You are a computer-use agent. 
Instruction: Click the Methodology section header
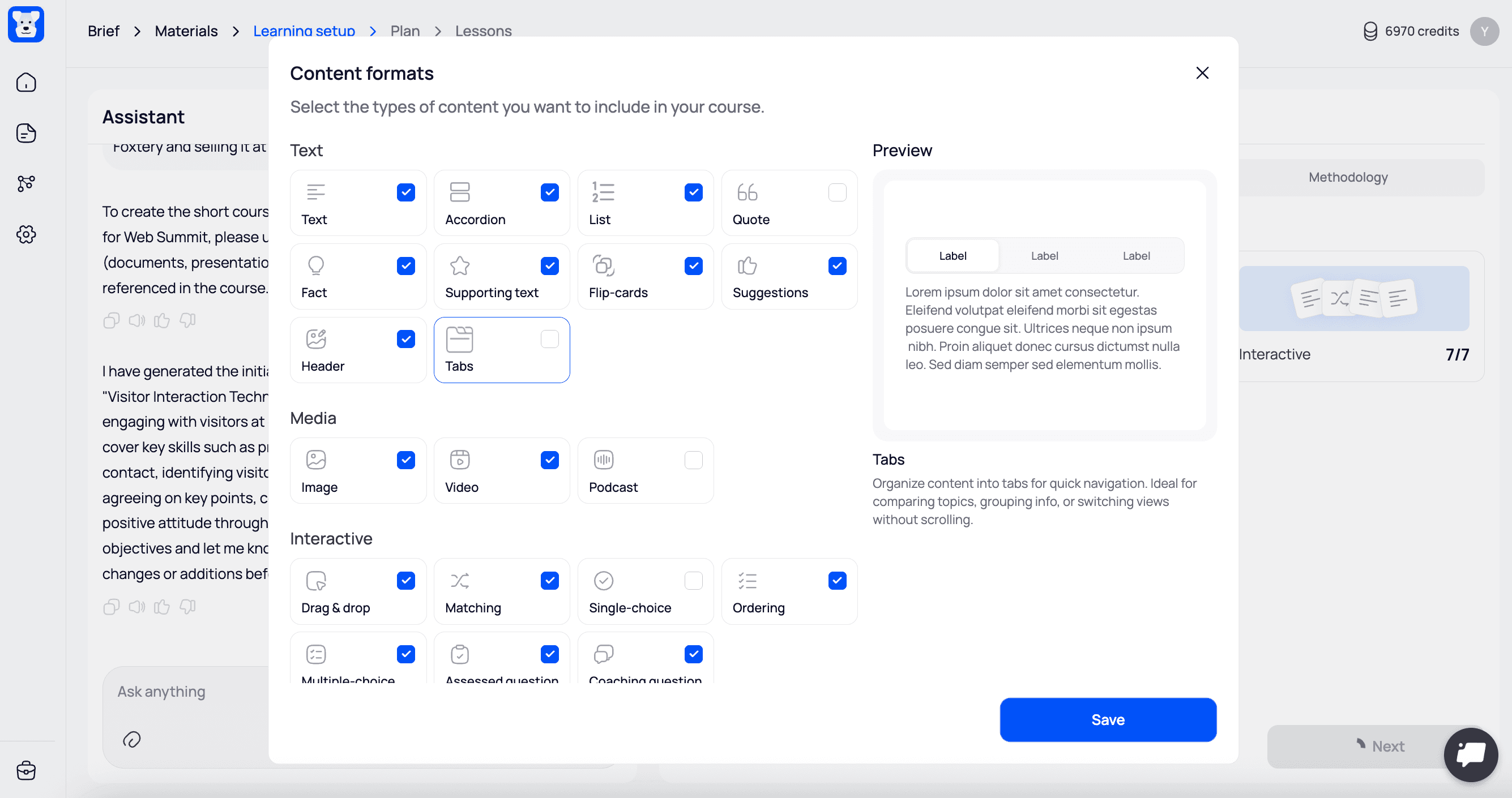[x=1347, y=177]
